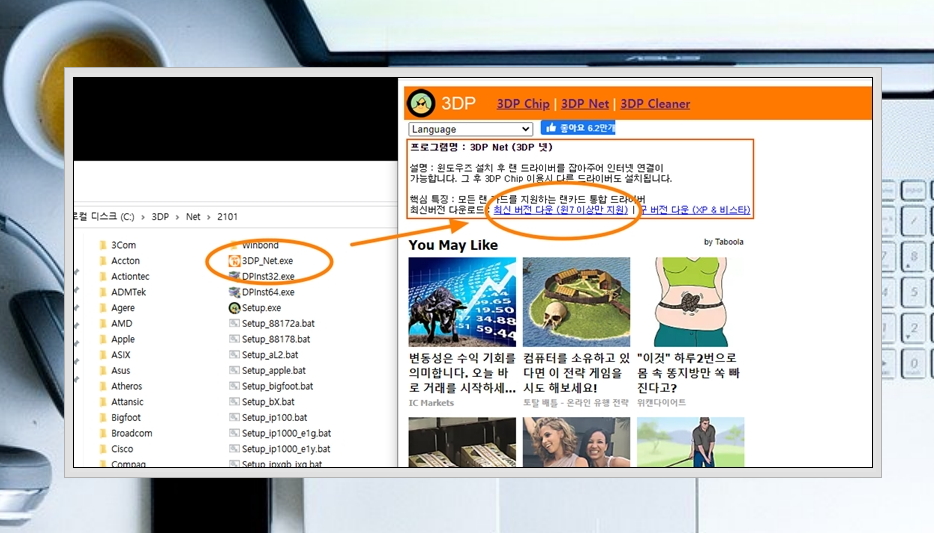The width and height of the screenshot is (934, 533).
Task: Click the 3DP breadcrumb segment
Action: 160,217
